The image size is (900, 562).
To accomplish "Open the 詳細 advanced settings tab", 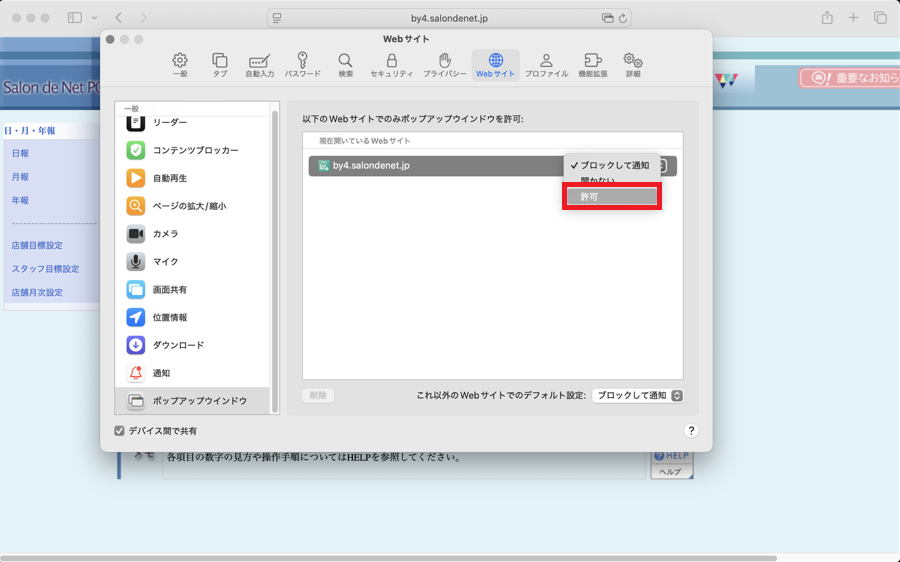I will pos(633,65).
